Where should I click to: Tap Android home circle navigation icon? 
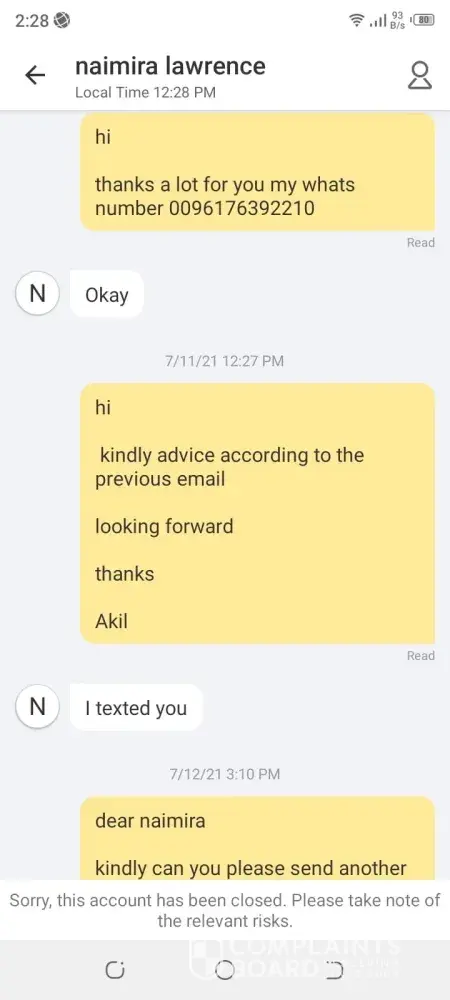pyautogui.click(x=224, y=970)
